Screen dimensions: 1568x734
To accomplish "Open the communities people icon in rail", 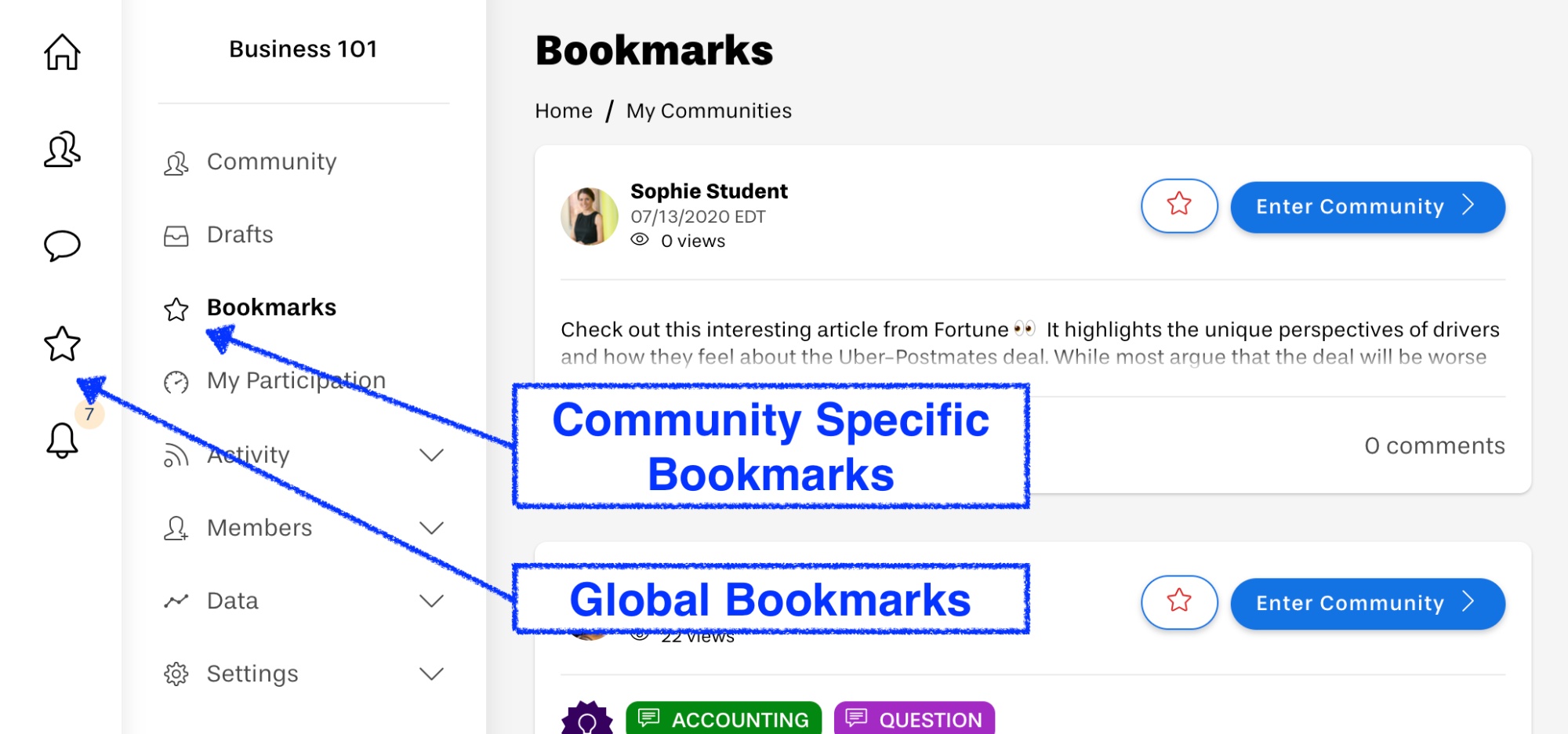I will pyautogui.click(x=62, y=149).
